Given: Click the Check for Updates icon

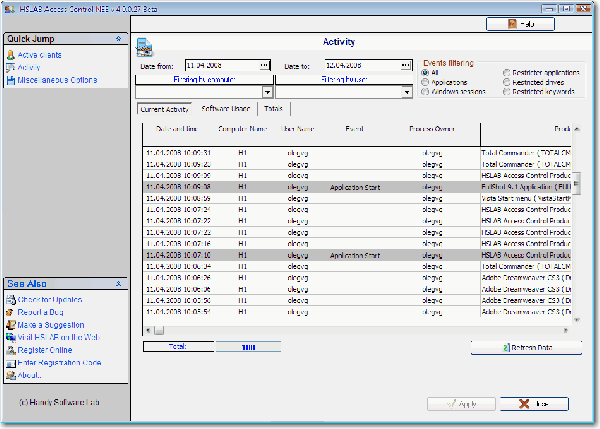Looking at the screenshot, I should (10, 299).
